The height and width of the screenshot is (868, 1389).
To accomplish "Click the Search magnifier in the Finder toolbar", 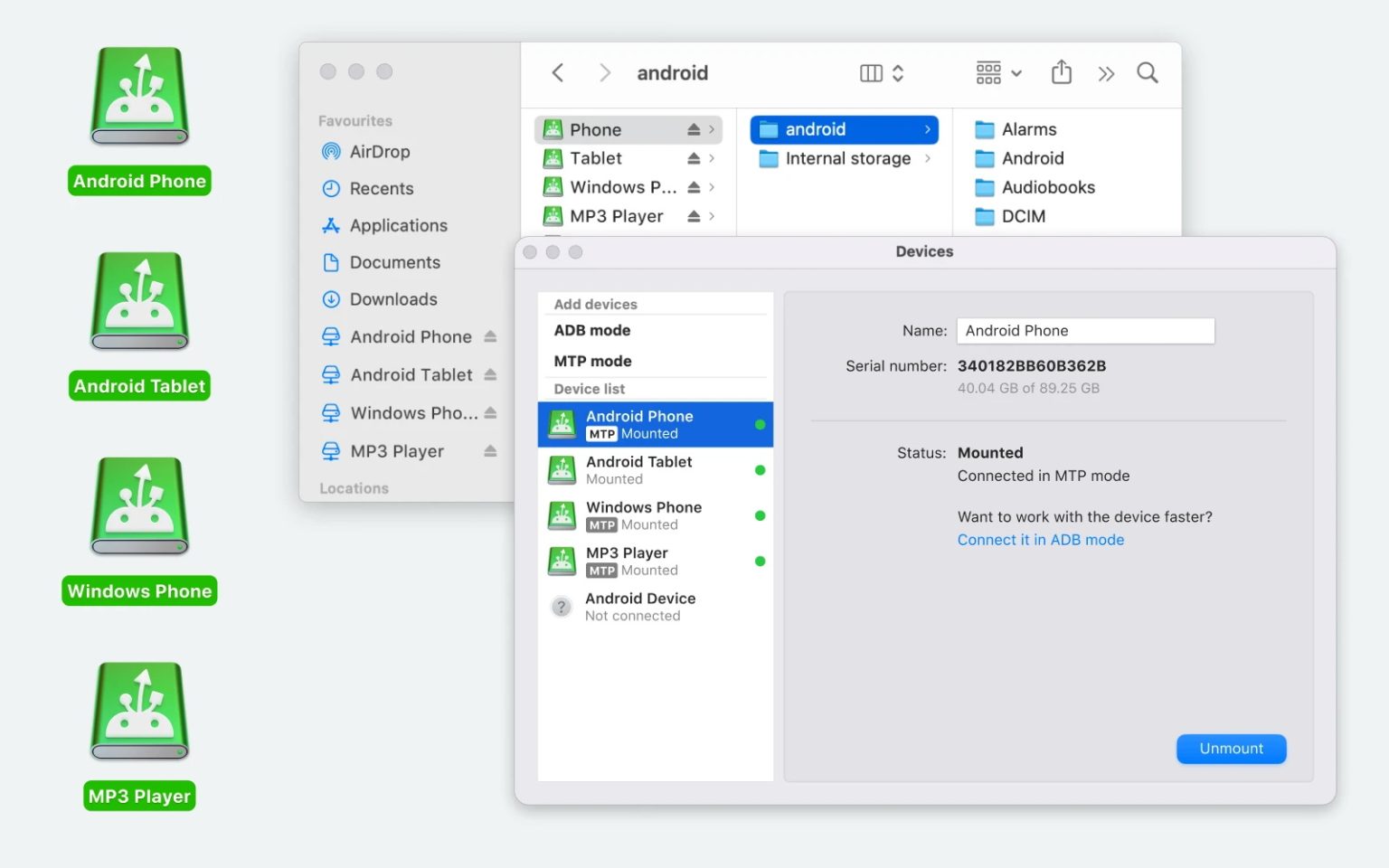I will click(1147, 72).
